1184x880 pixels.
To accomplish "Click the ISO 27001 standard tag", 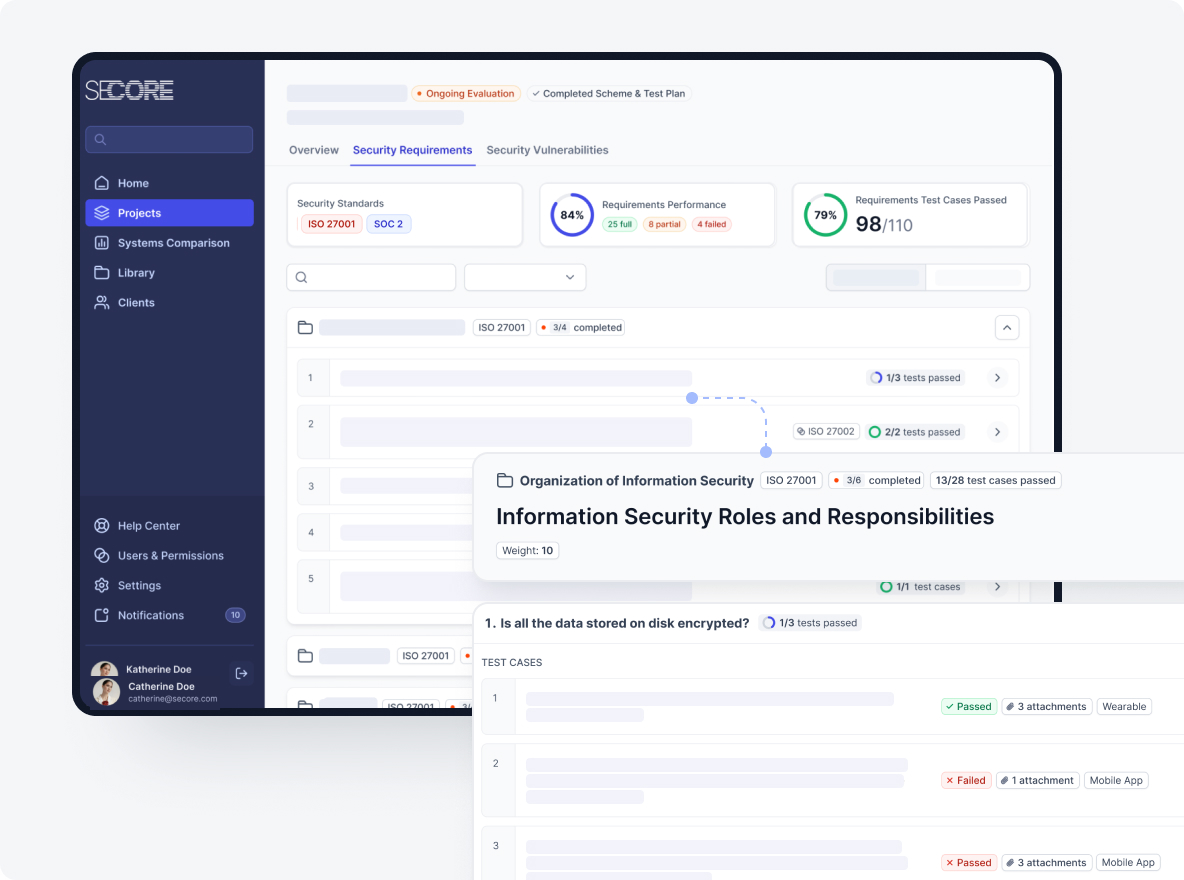I will (x=331, y=224).
